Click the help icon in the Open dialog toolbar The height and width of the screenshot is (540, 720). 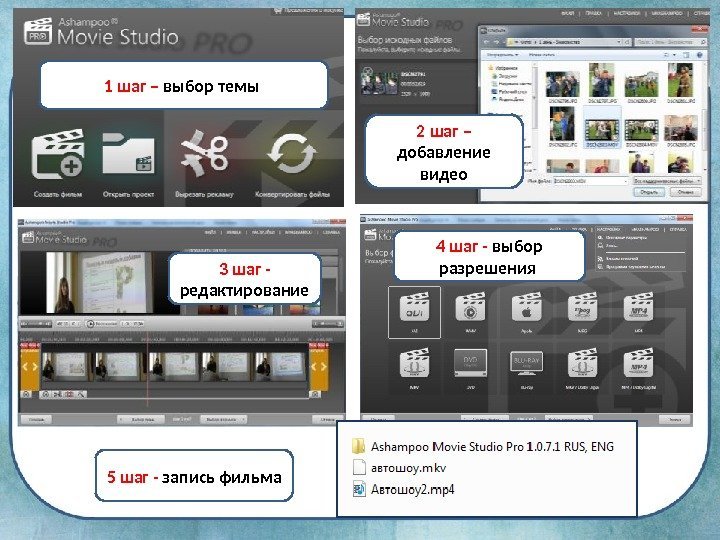coord(700,55)
